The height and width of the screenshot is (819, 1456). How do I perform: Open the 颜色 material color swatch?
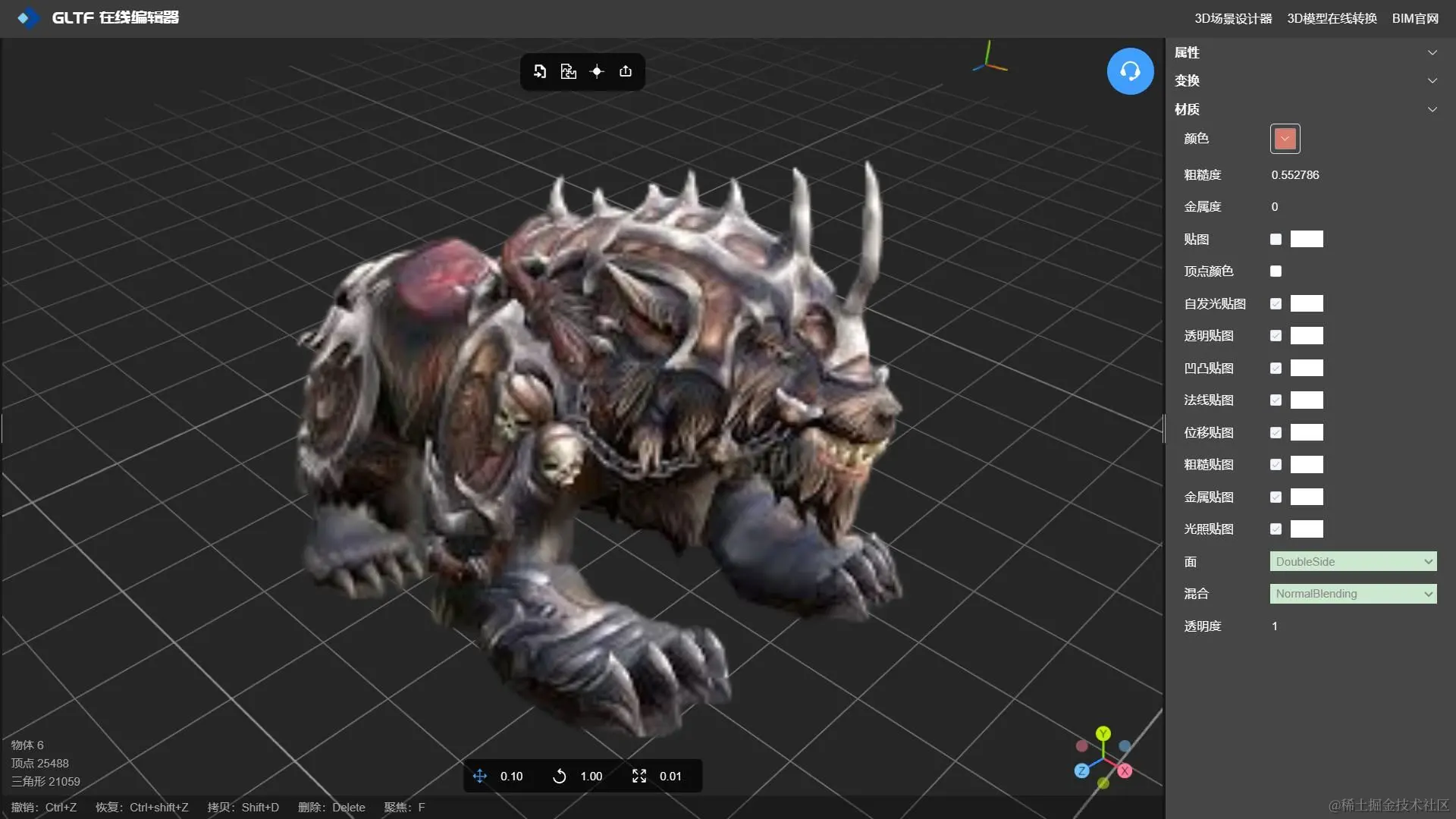click(x=1285, y=139)
